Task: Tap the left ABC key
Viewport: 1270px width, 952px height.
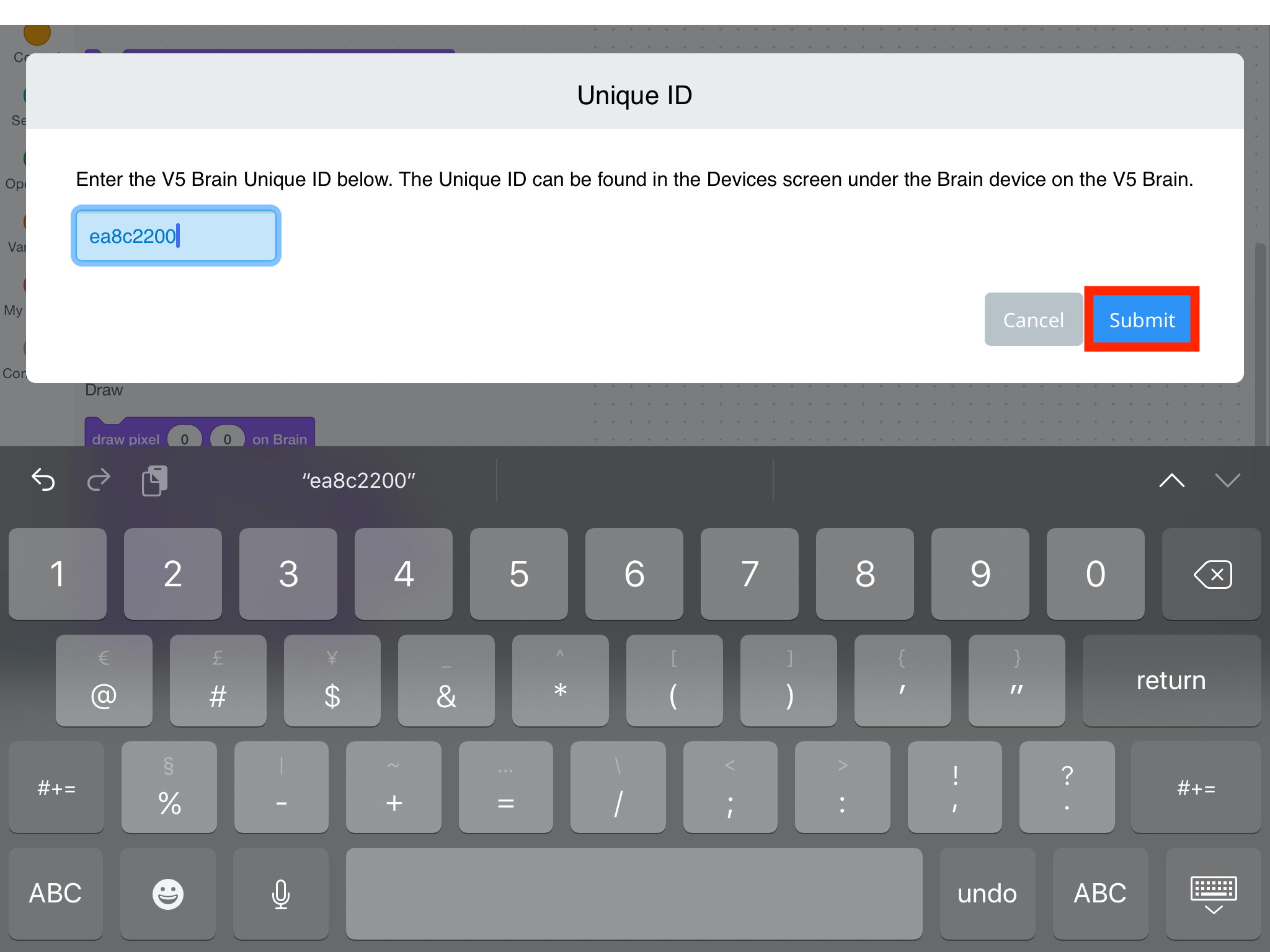Action: coord(56,894)
